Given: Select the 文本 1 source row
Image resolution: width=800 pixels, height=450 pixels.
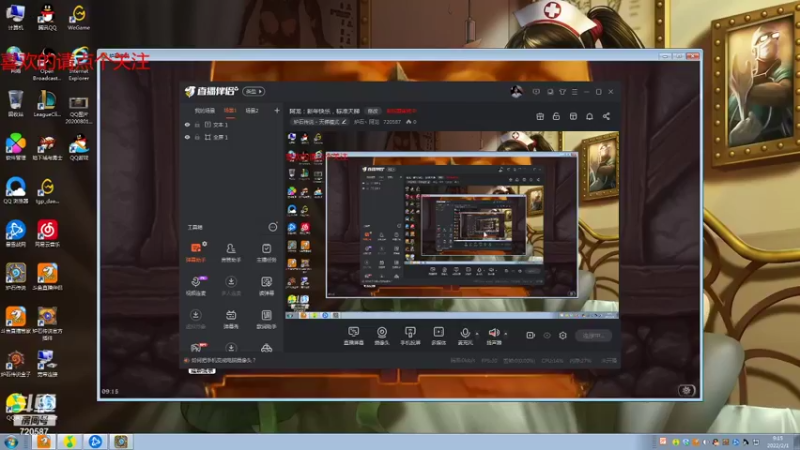Looking at the screenshot, I should coord(231,124).
